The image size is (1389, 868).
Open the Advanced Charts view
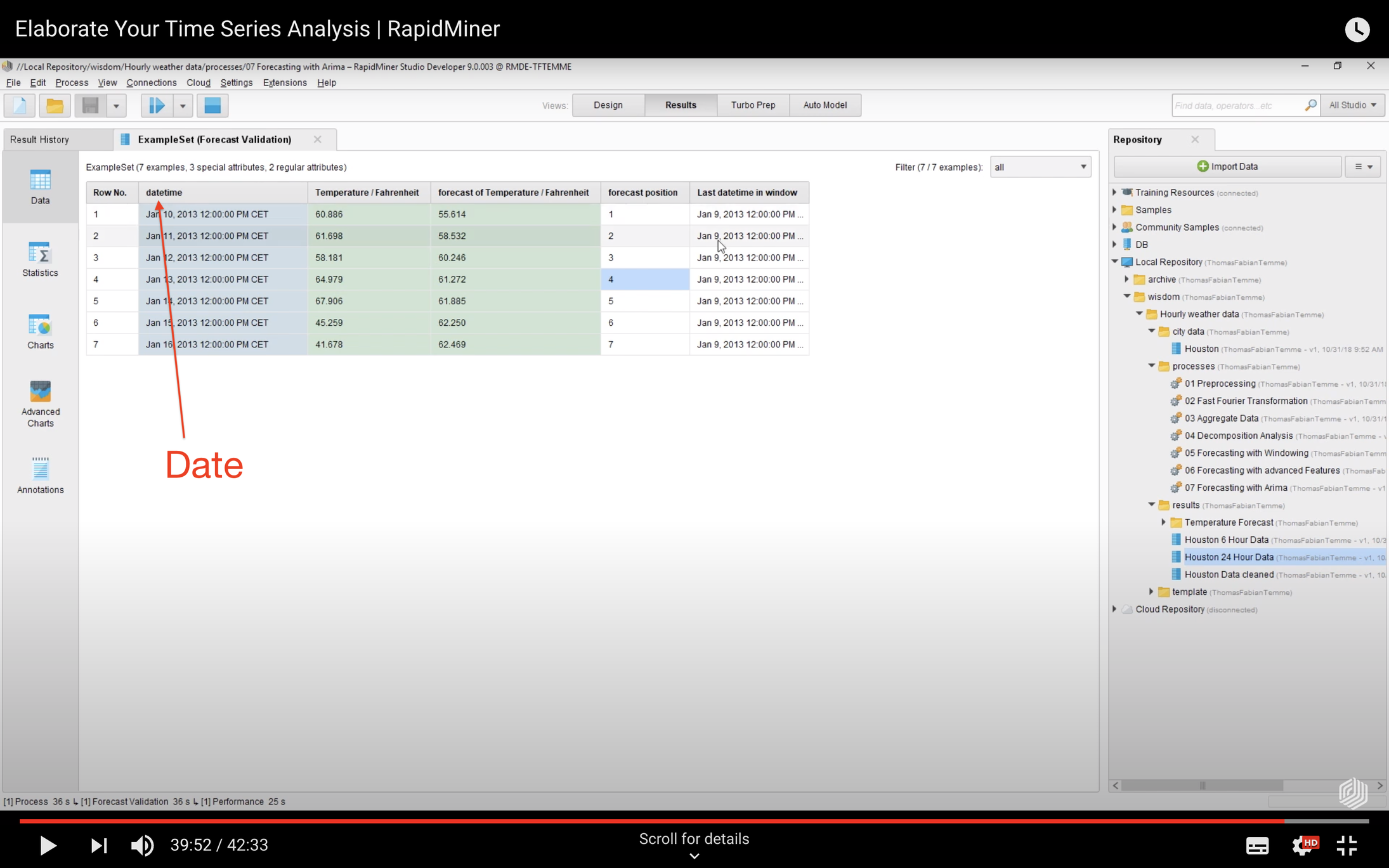pyautogui.click(x=40, y=405)
